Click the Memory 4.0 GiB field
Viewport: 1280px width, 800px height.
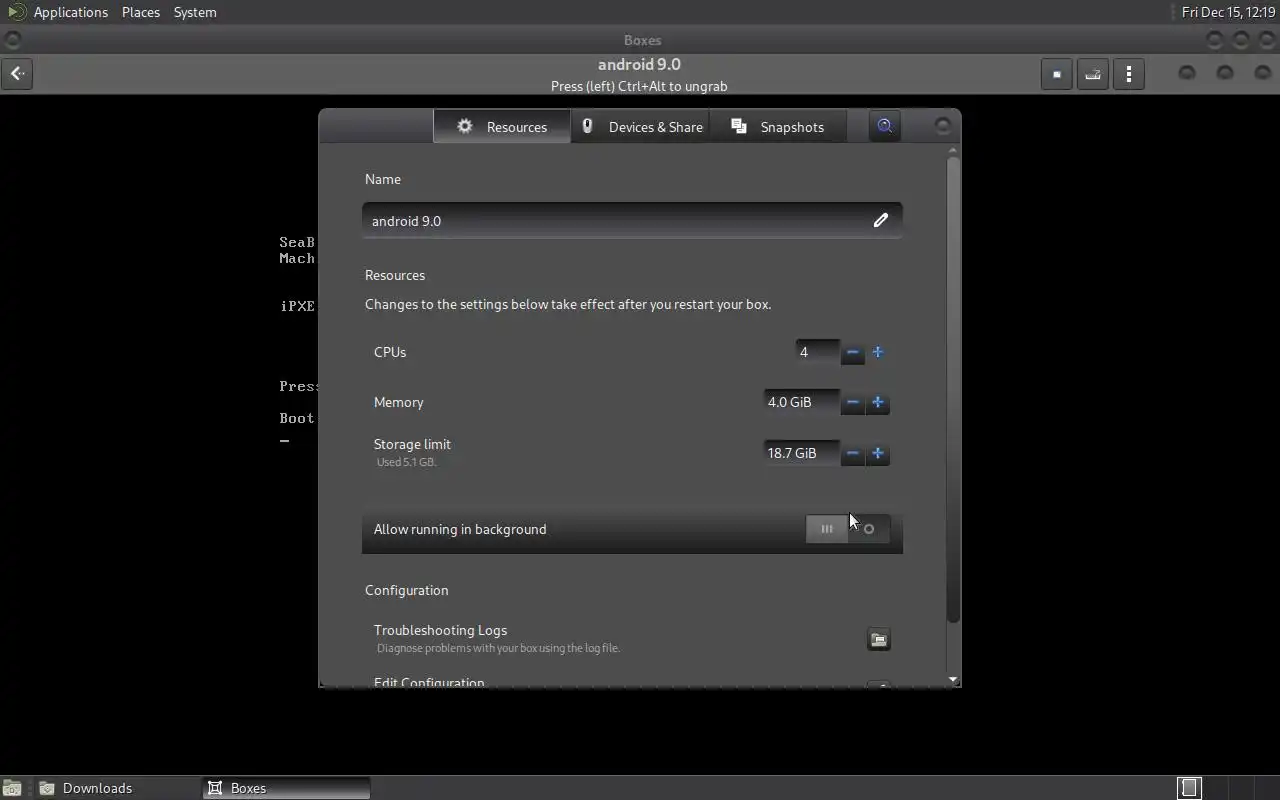[801, 402]
